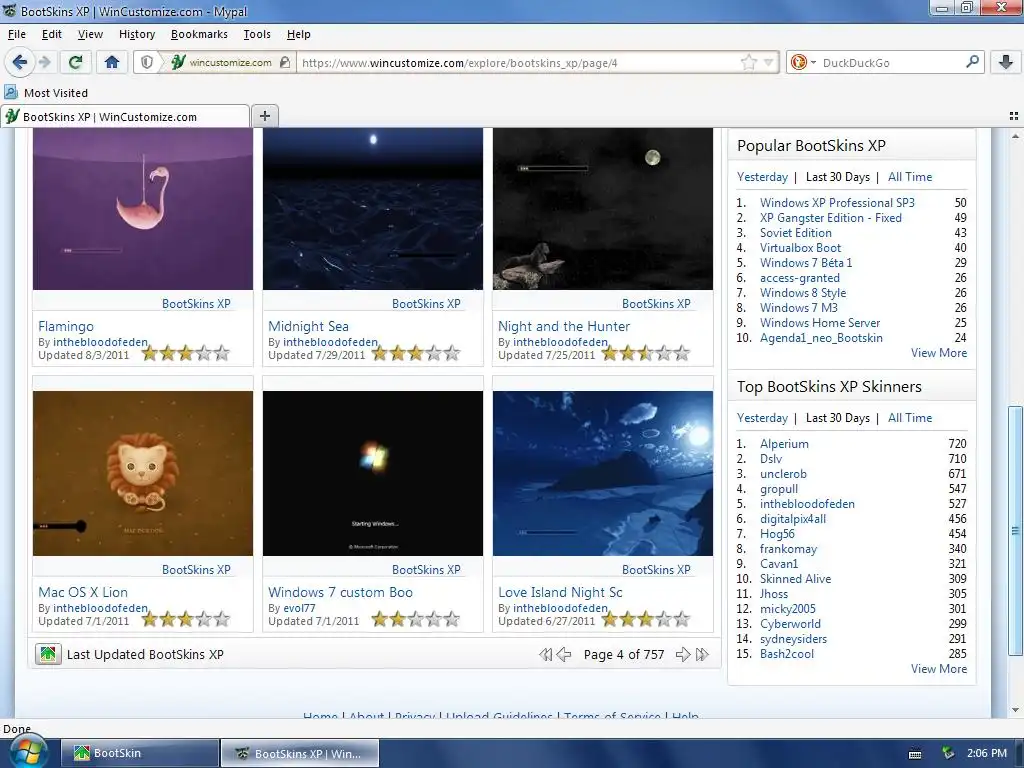Bookmark this page with the star icon

tap(749, 62)
